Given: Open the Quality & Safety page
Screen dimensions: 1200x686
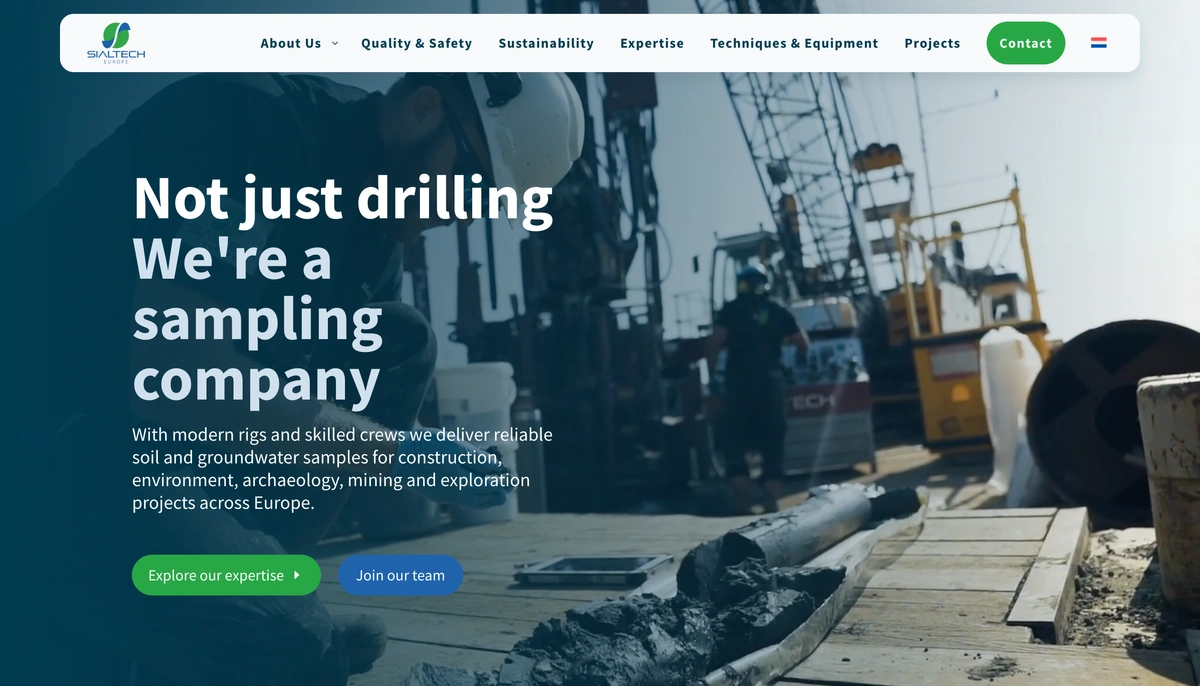Looking at the screenshot, I should click(416, 43).
